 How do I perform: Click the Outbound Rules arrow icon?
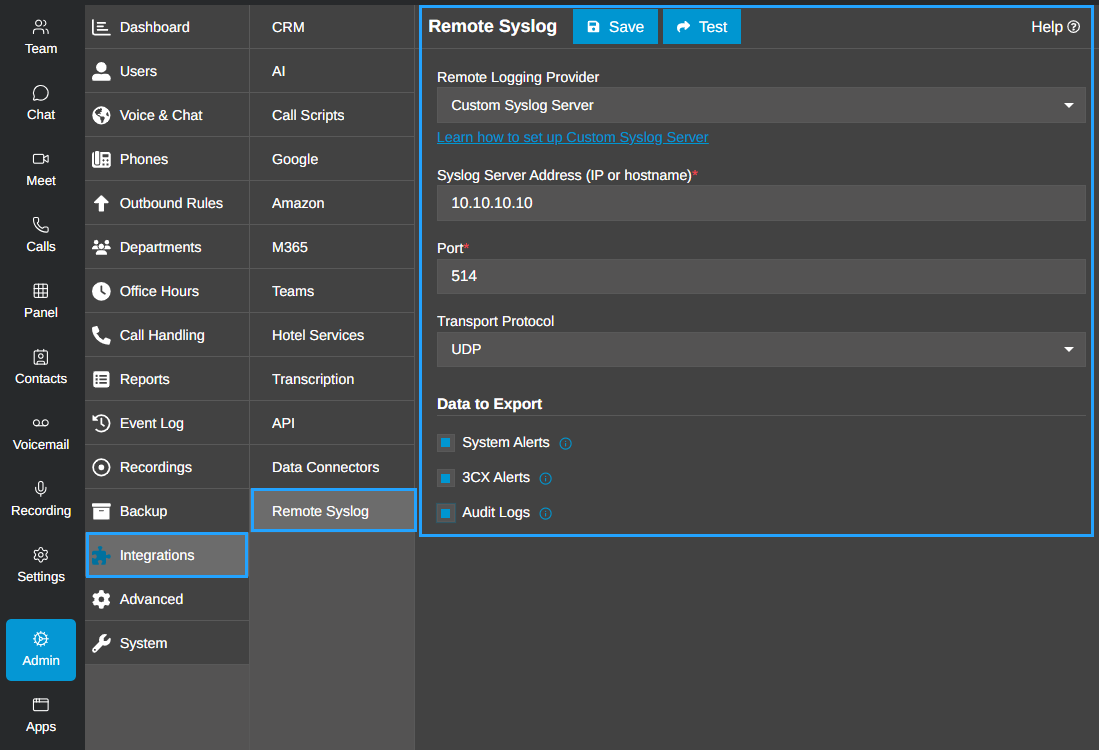(x=102, y=203)
